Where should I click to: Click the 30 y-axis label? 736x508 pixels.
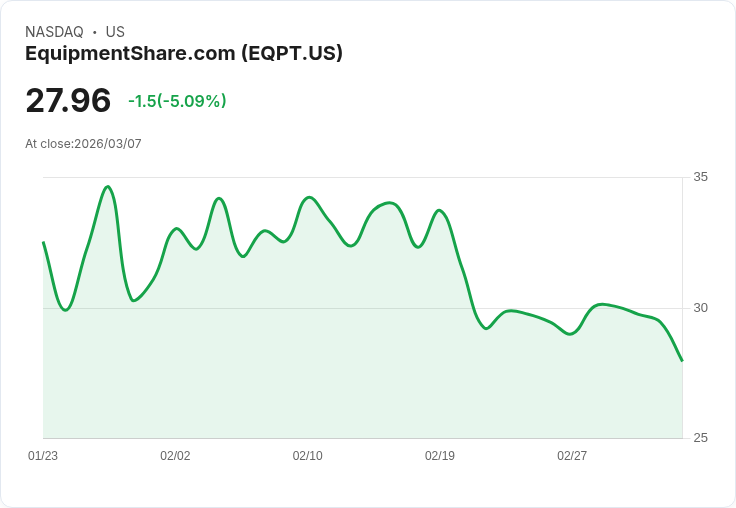tap(700, 307)
